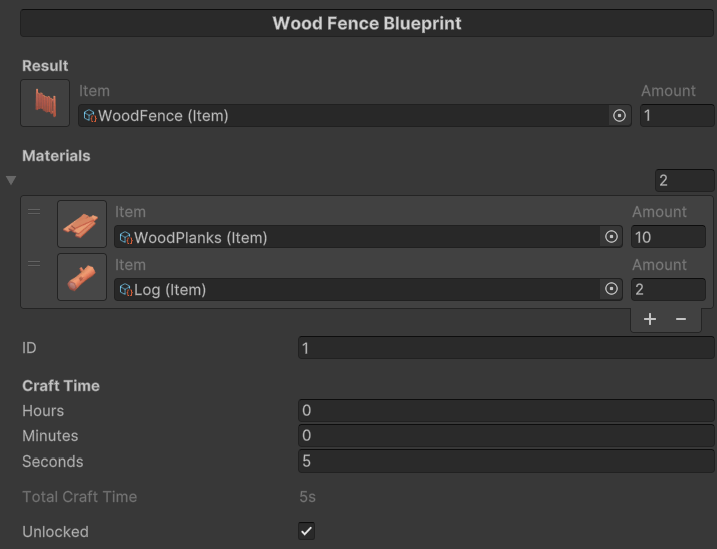Click the Seconds craft time field
Screen dimensions: 717x549
(x=505, y=462)
